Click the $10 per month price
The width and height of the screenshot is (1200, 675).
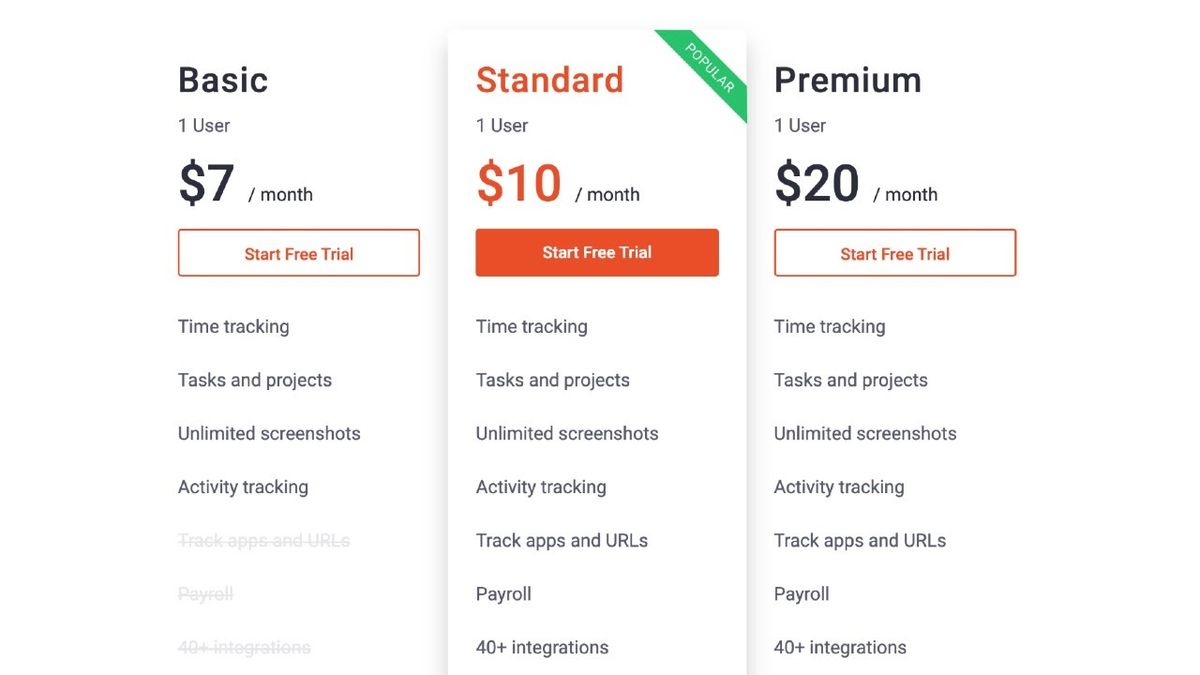[x=517, y=183]
